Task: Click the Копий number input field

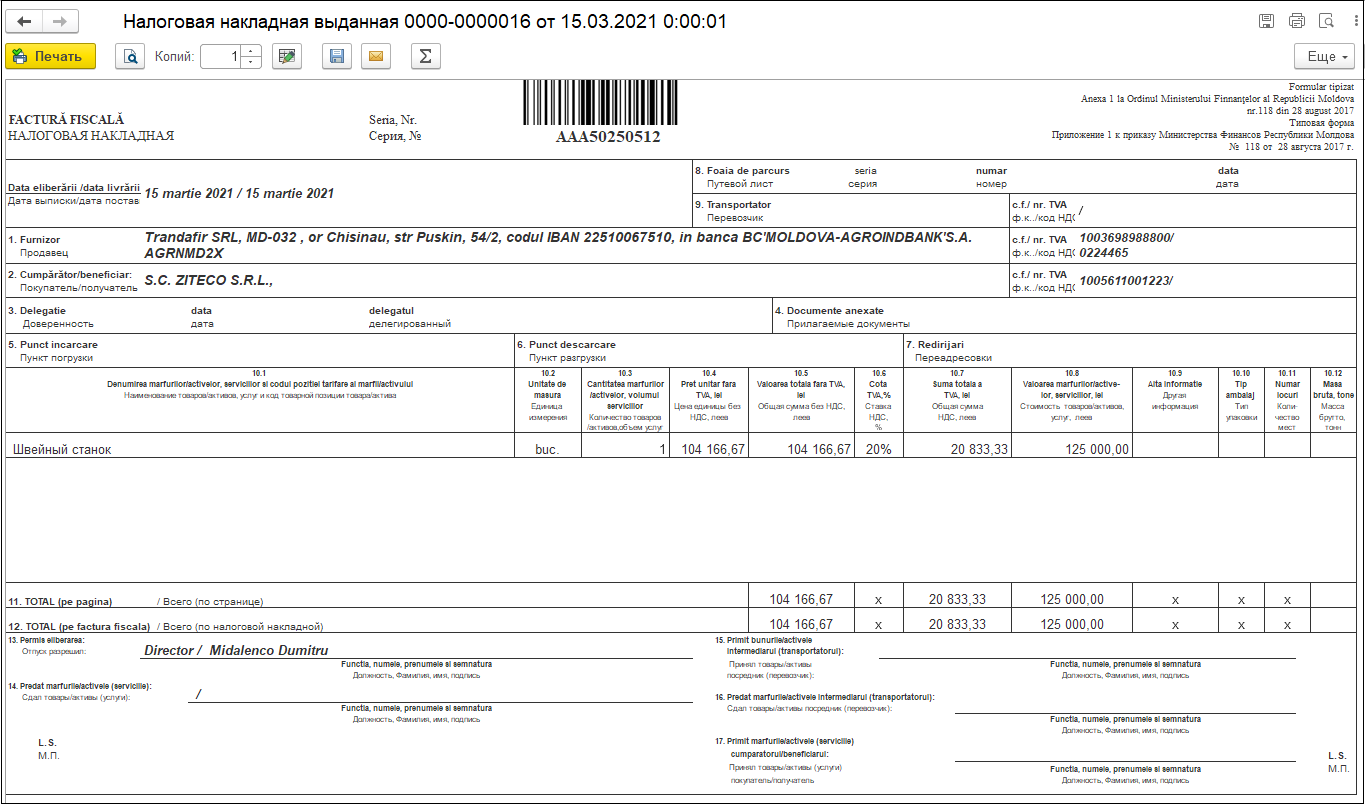Action: point(220,56)
